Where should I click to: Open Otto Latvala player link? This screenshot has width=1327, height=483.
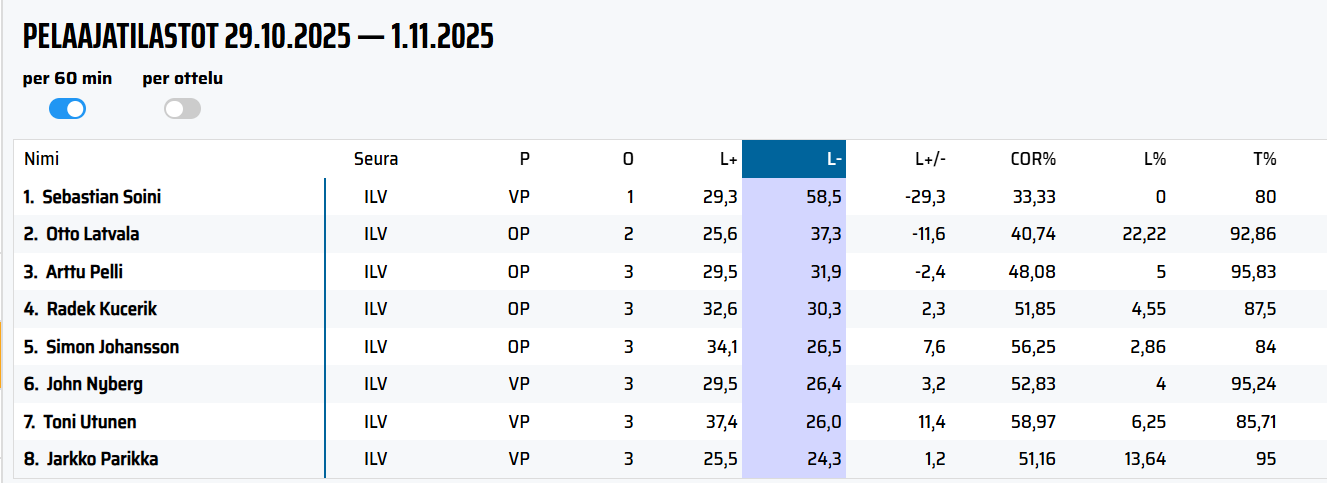93,235
